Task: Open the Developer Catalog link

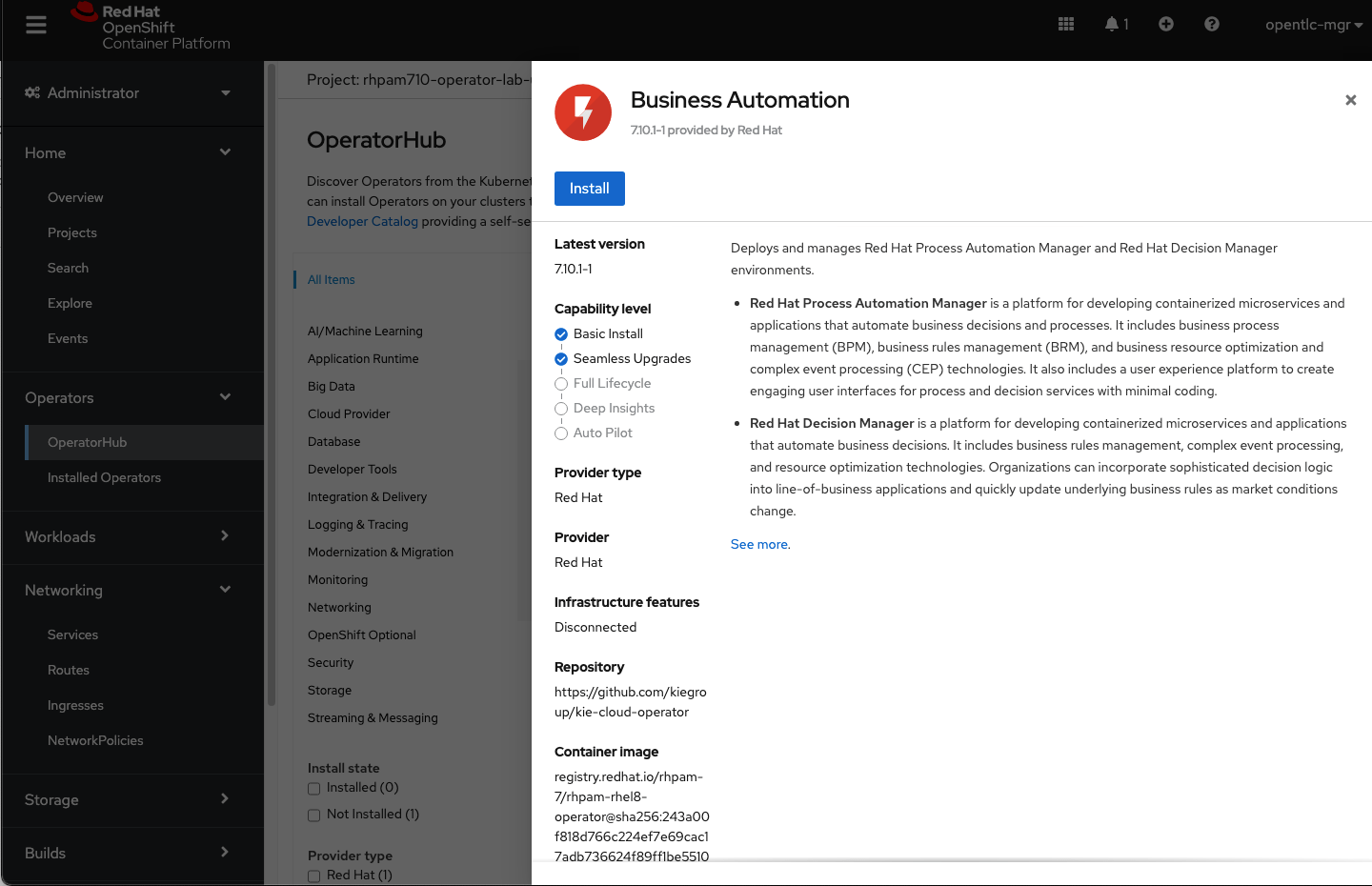Action: click(362, 221)
